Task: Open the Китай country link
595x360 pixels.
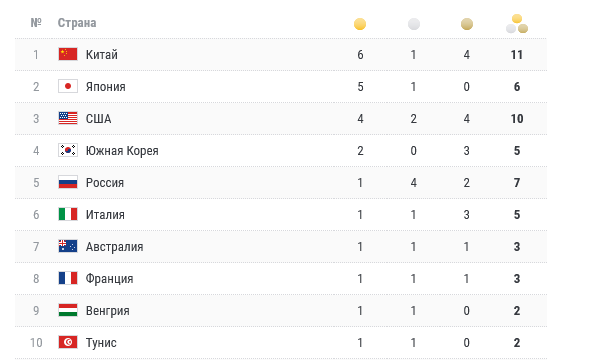Action: (x=102, y=55)
